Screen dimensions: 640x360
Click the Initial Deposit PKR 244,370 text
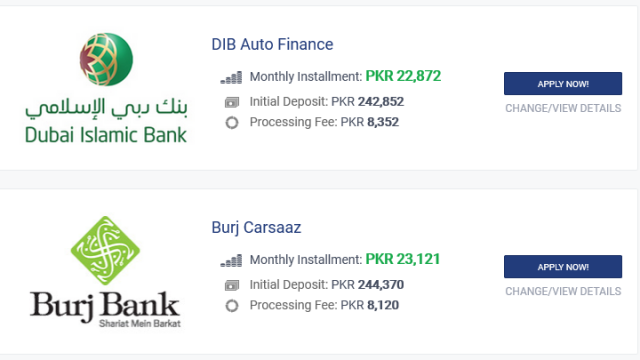(327, 285)
